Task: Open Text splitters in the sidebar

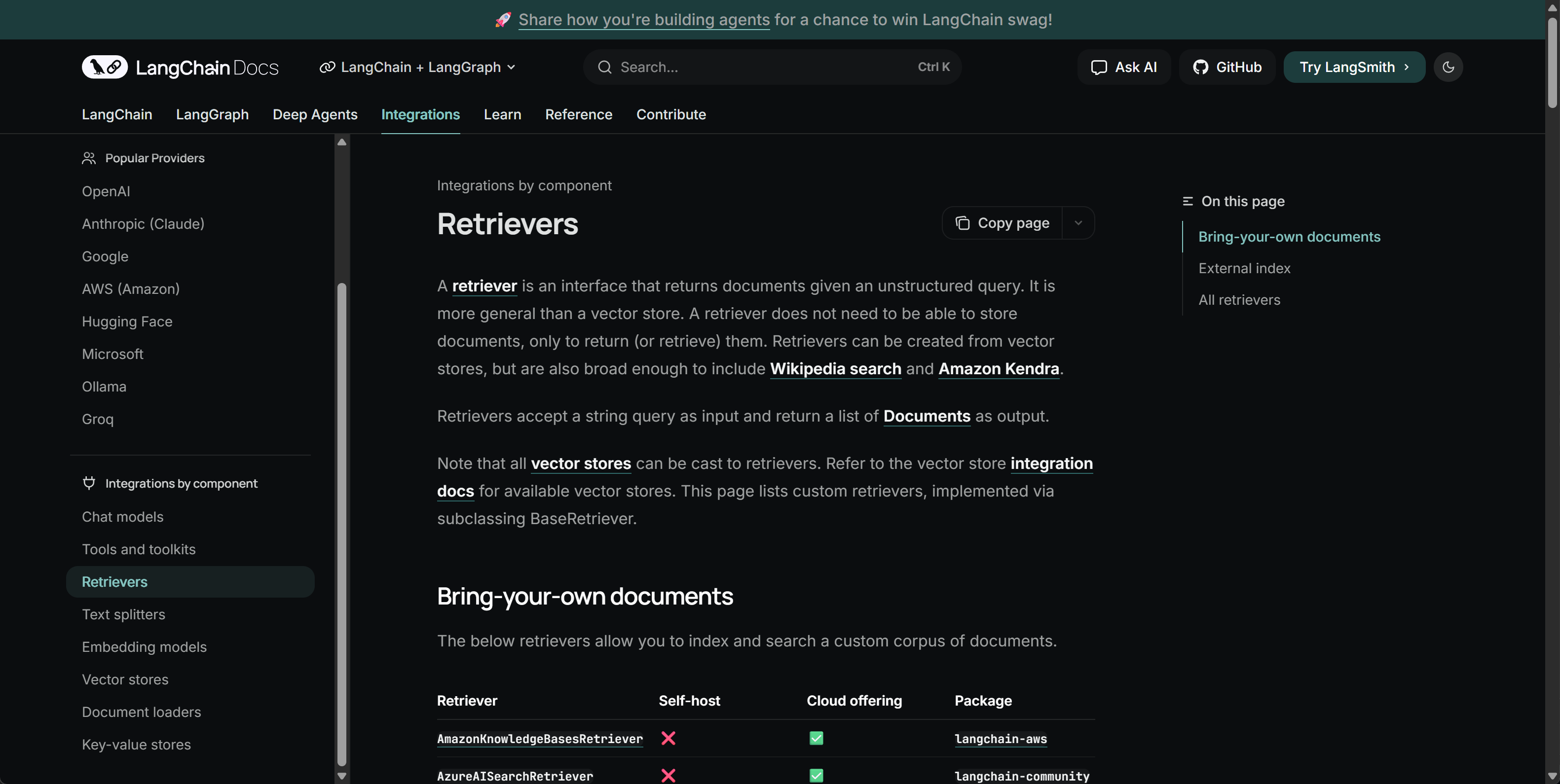Action: pos(123,614)
